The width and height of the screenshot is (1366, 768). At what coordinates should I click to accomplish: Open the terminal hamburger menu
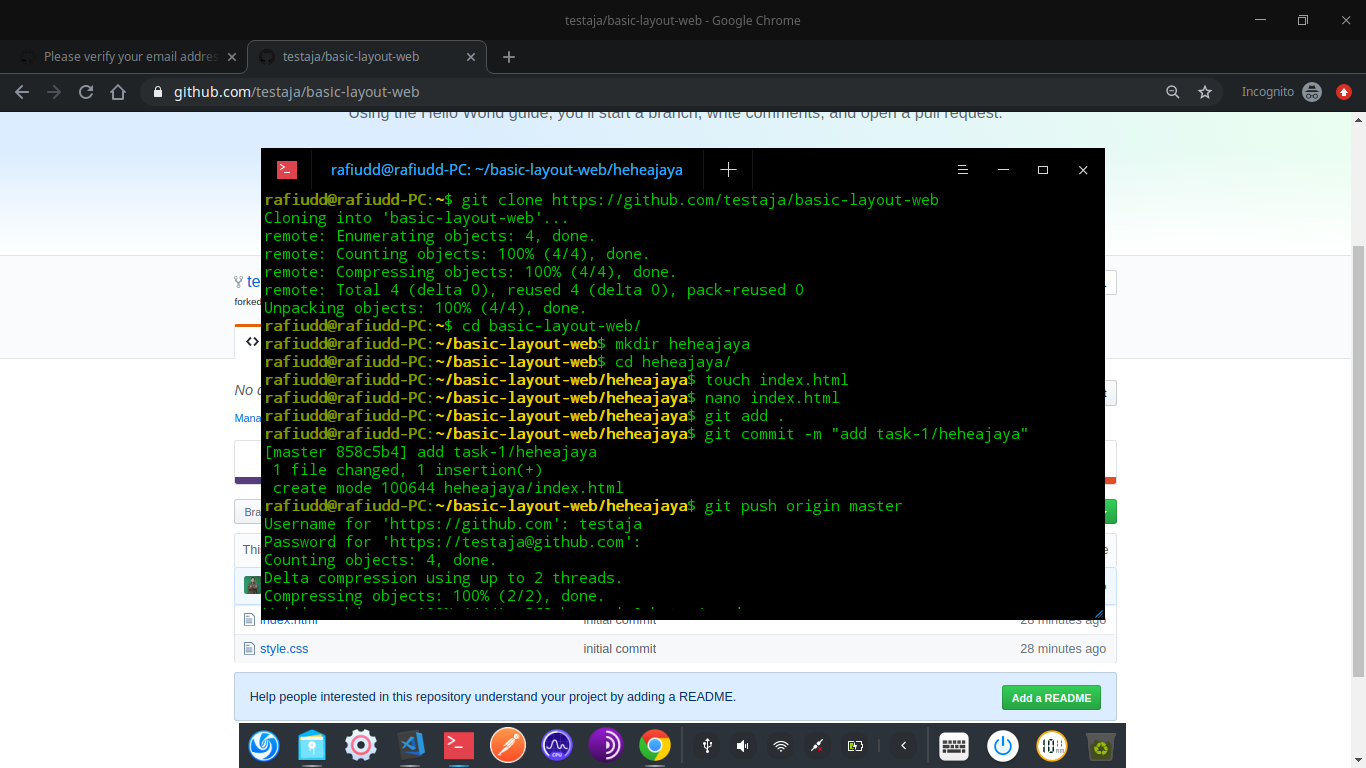[963, 170]
